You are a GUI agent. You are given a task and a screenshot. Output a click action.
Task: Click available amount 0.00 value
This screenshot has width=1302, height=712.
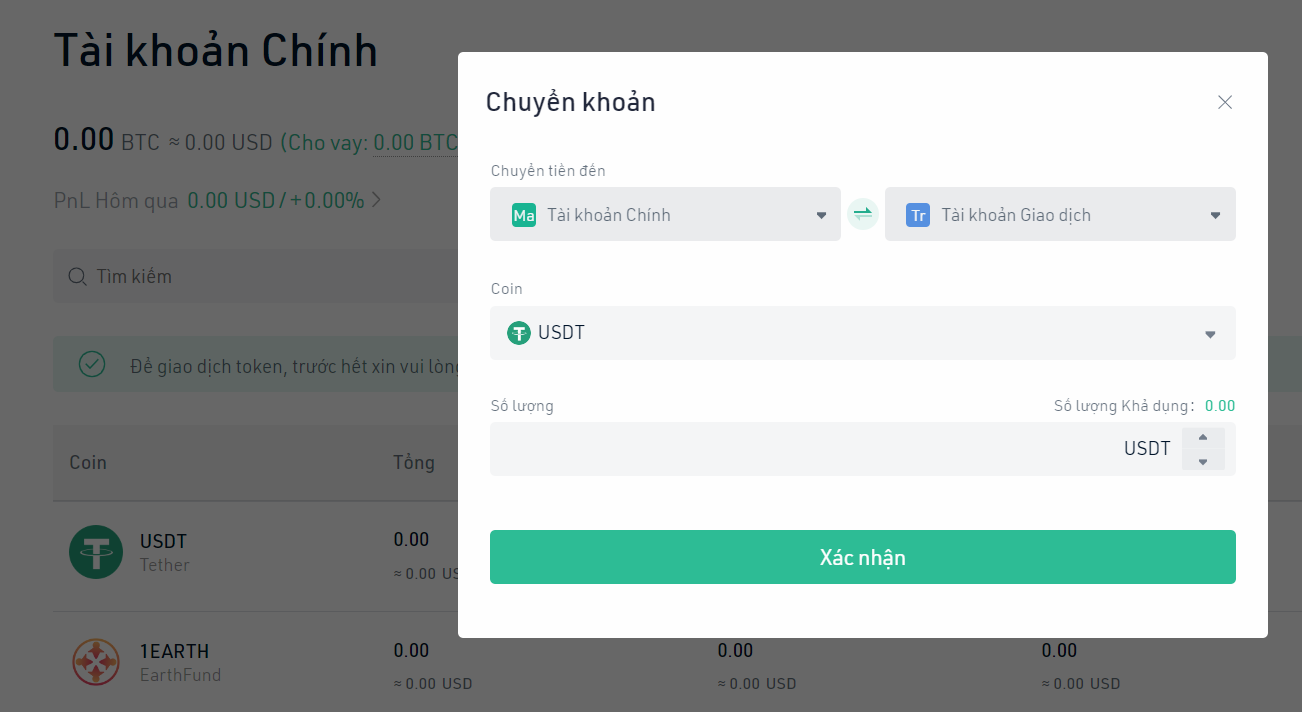1220,406
